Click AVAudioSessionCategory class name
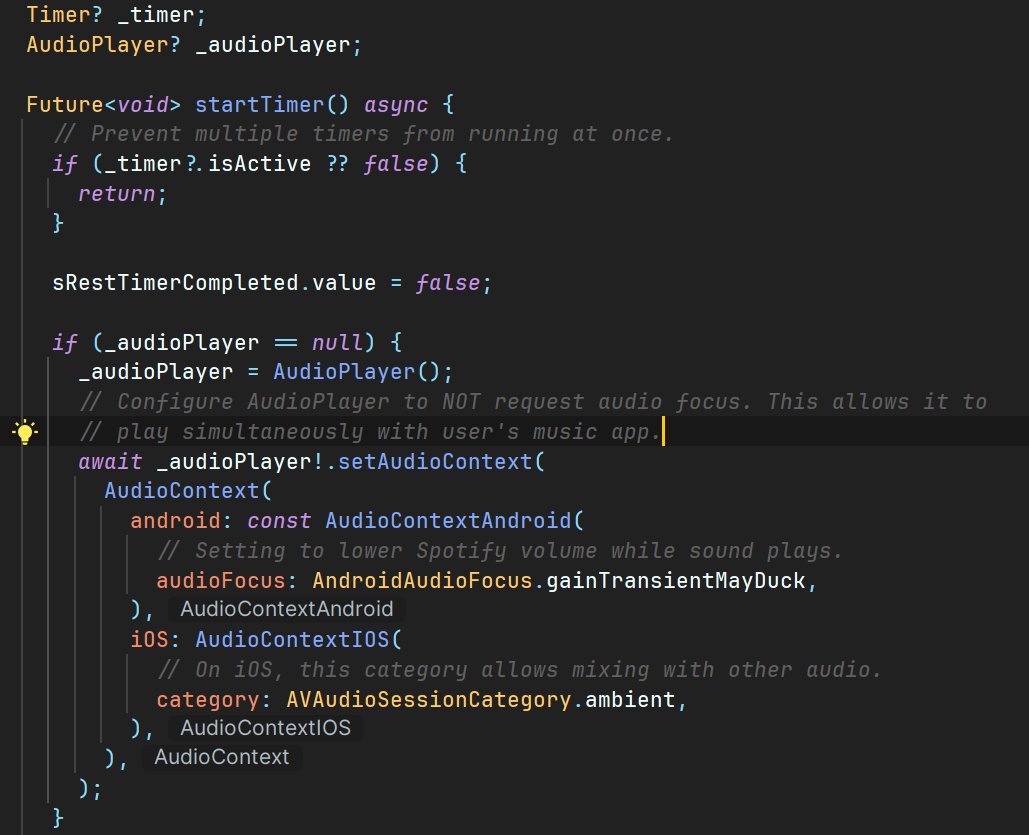Viewport: 1029px width, 835px height. click(x=429, y=700)
